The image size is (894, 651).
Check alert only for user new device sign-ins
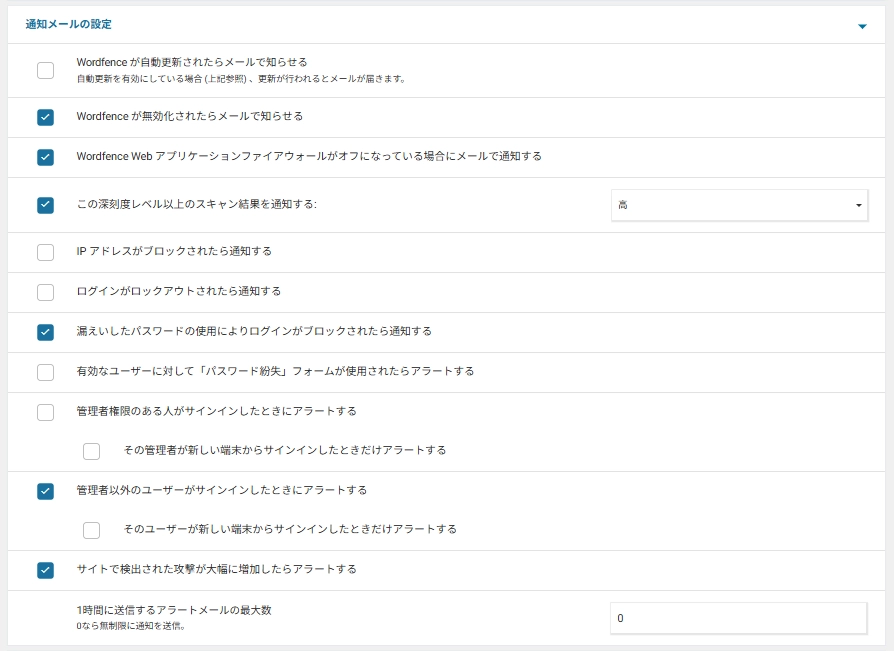point(91,530)
